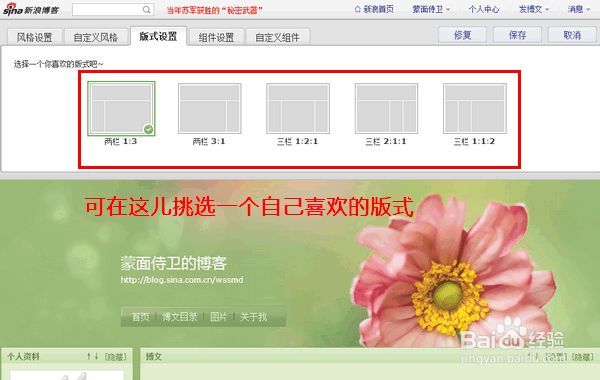Choose the 三栏 2:1:1 layout thumbnail
Image resolution: width=600 pixels, height=380 pixels.
pos(386,108)
